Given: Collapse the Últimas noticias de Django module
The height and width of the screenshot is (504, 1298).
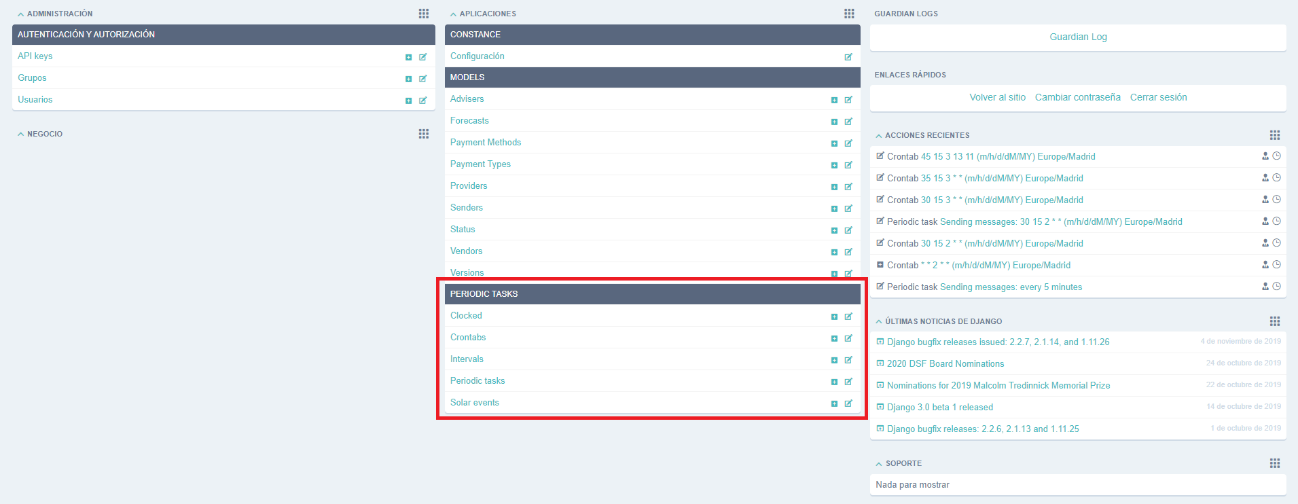Looking at the screenshot, I should pos(879,321).
